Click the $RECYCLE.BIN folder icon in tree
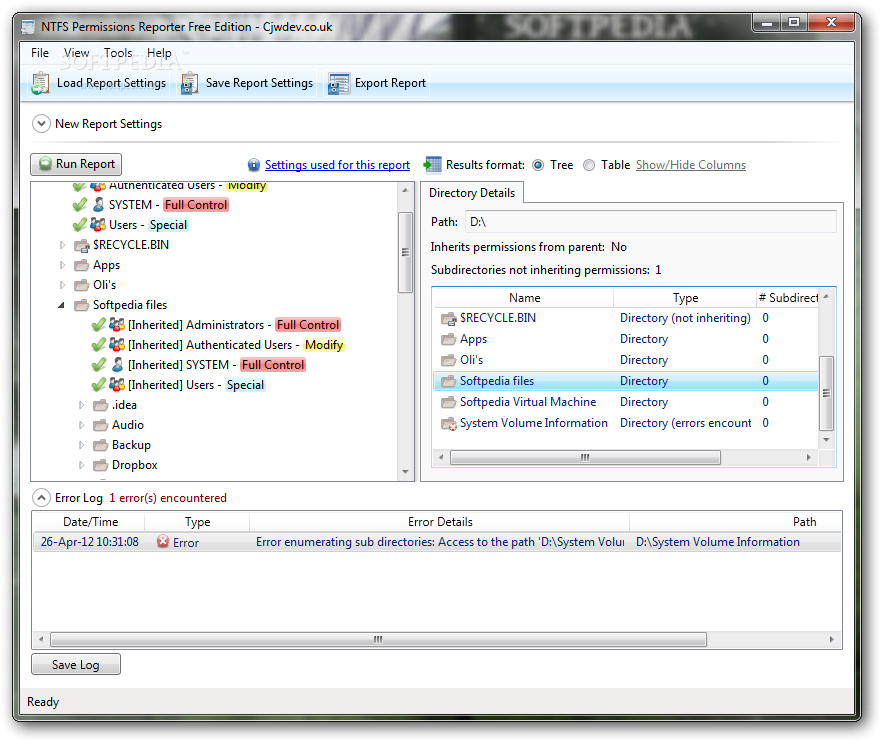 [82, 245]
